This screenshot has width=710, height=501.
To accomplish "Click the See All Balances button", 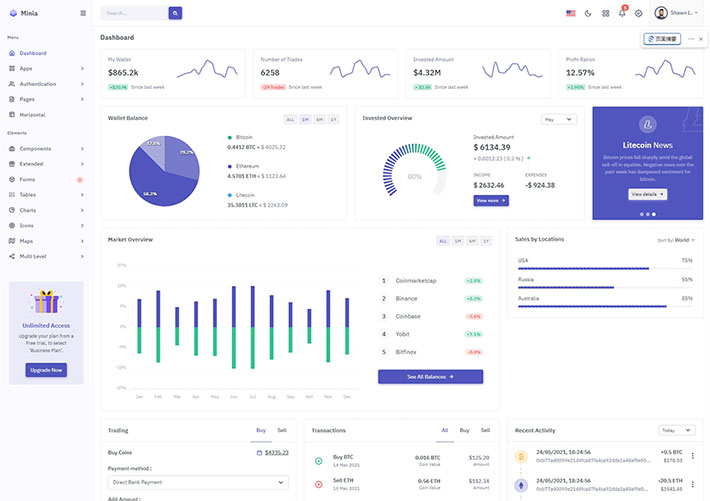I will pos(430,377).
